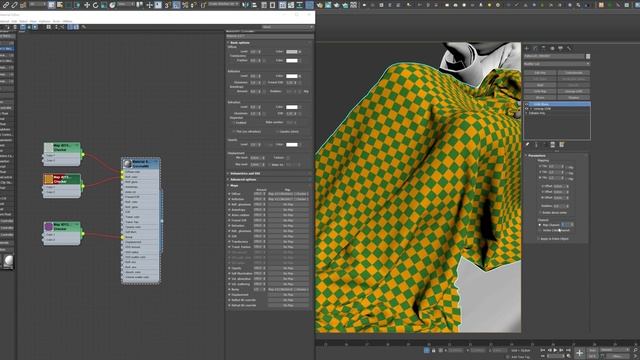Open the Select menu in Material Editor
This screenshot has width=640, height=360.
tap(23, 21)
